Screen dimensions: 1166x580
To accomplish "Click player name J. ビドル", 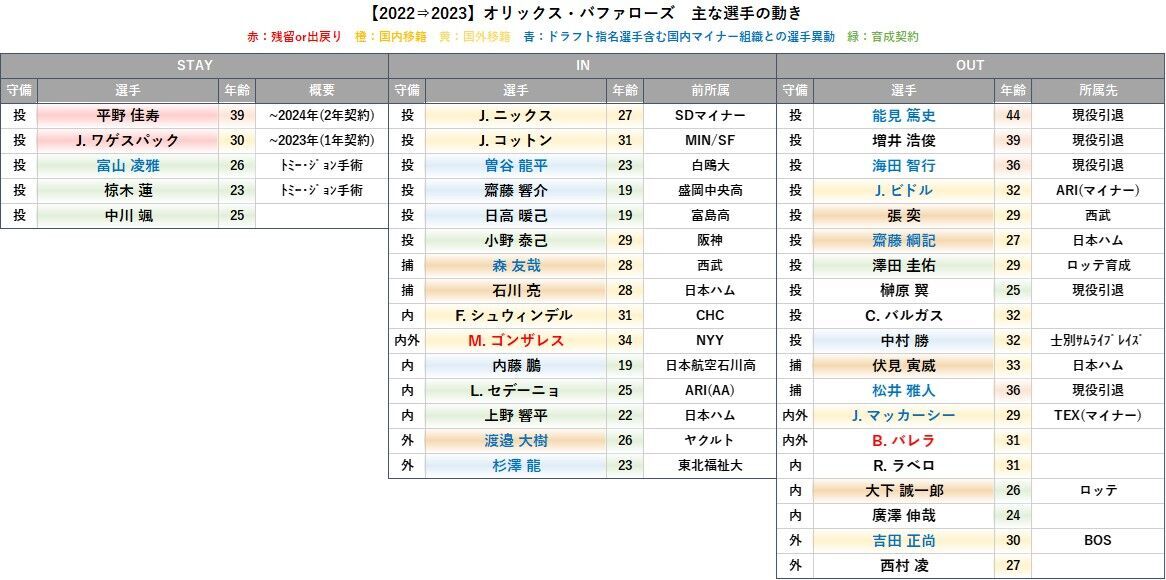I will 904,190.
